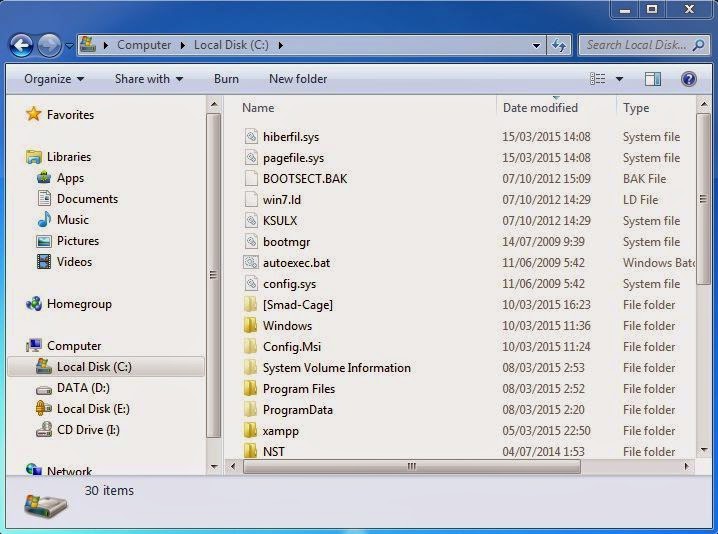The height and width of the screenshot is (534, 718).
Task: Select the hiberfil.sys file icon
Action: (251, 136)
